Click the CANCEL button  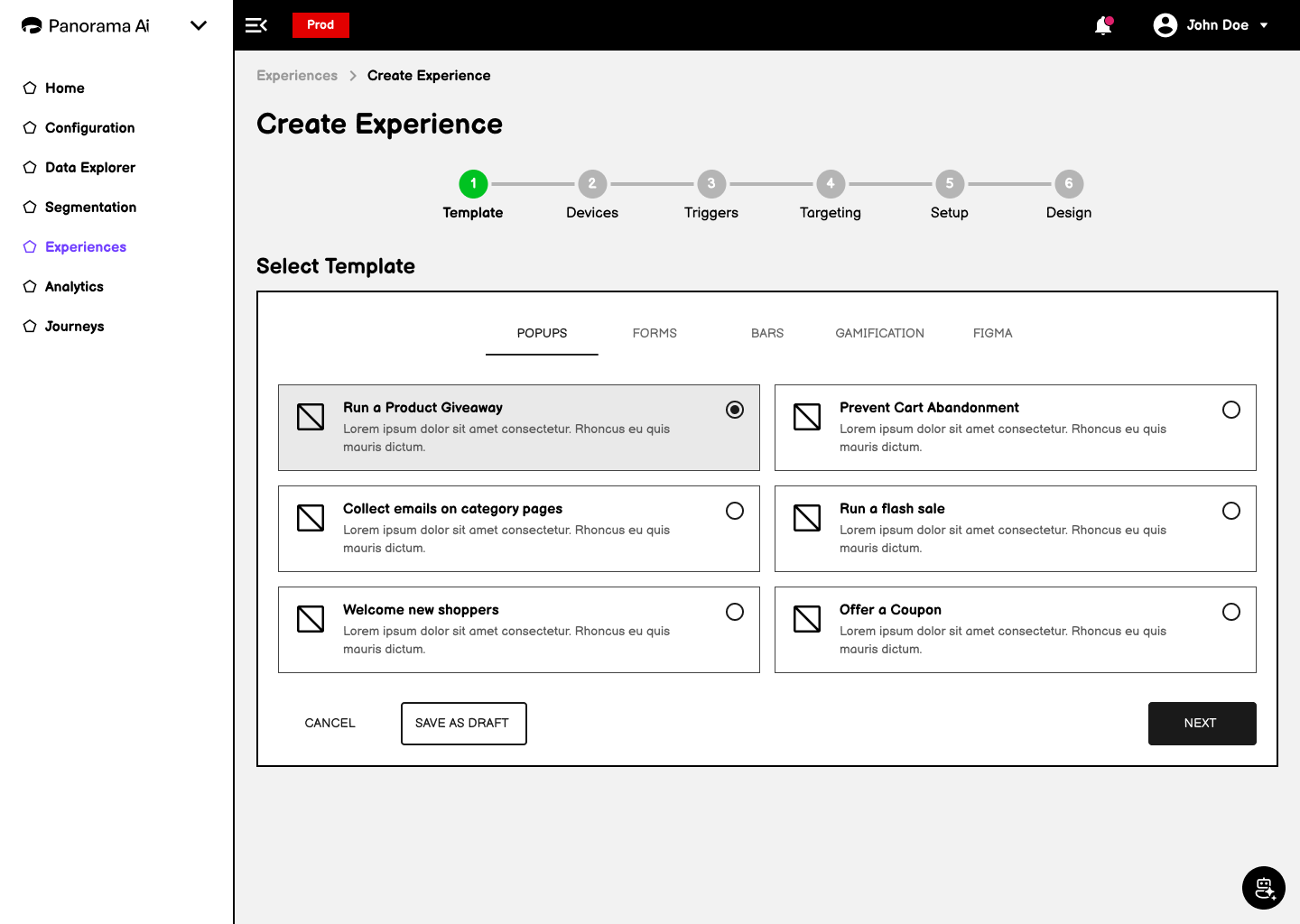330,723
